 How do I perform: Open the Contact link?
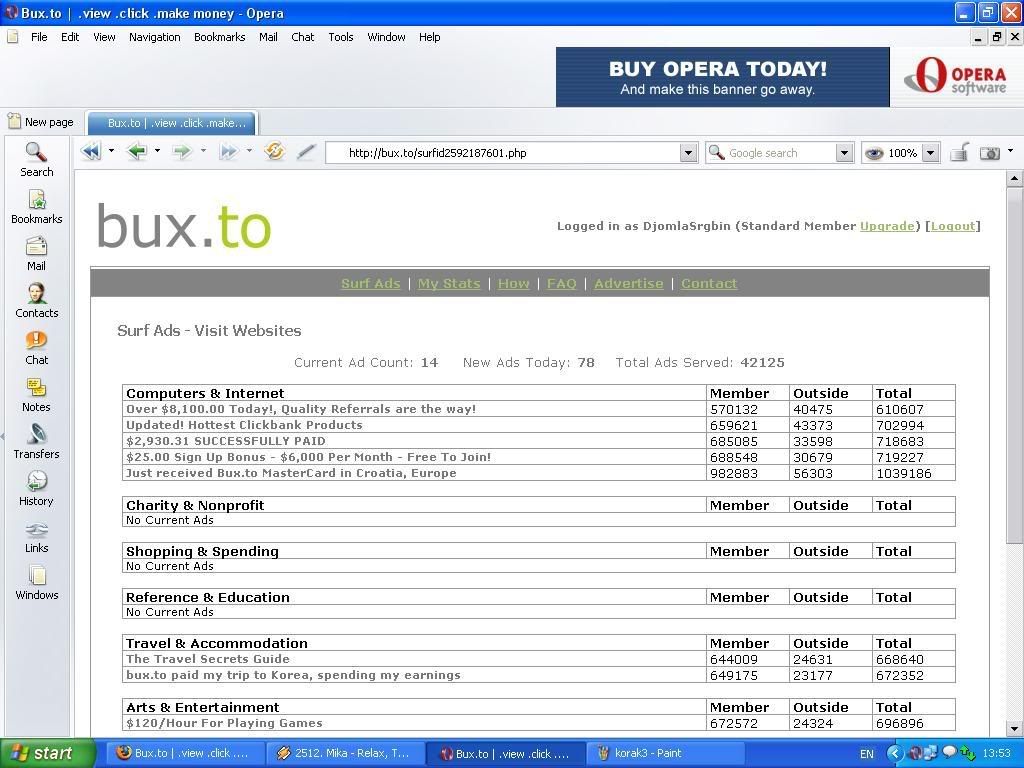coord(709,283)
